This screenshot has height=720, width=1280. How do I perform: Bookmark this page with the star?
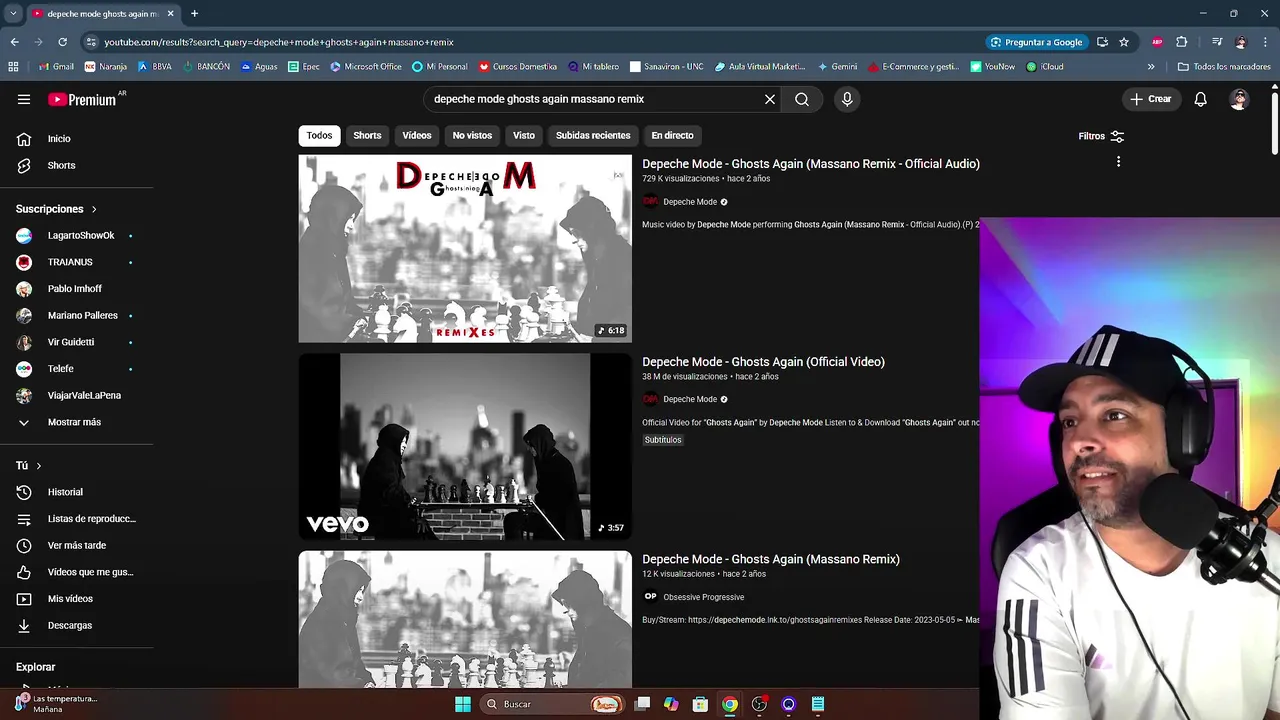[x=1124, y=42]
